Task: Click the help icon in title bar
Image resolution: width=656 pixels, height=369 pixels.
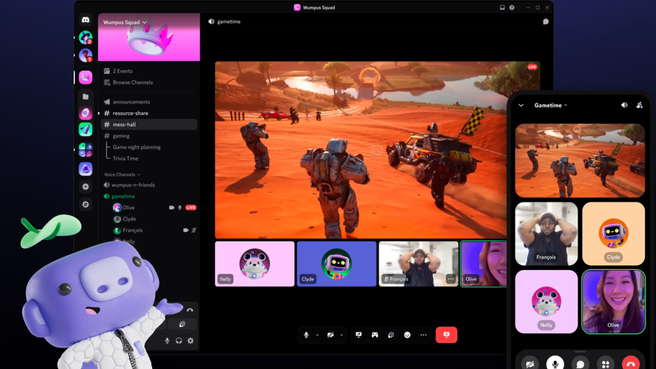Action: click(x=512, y=8)
